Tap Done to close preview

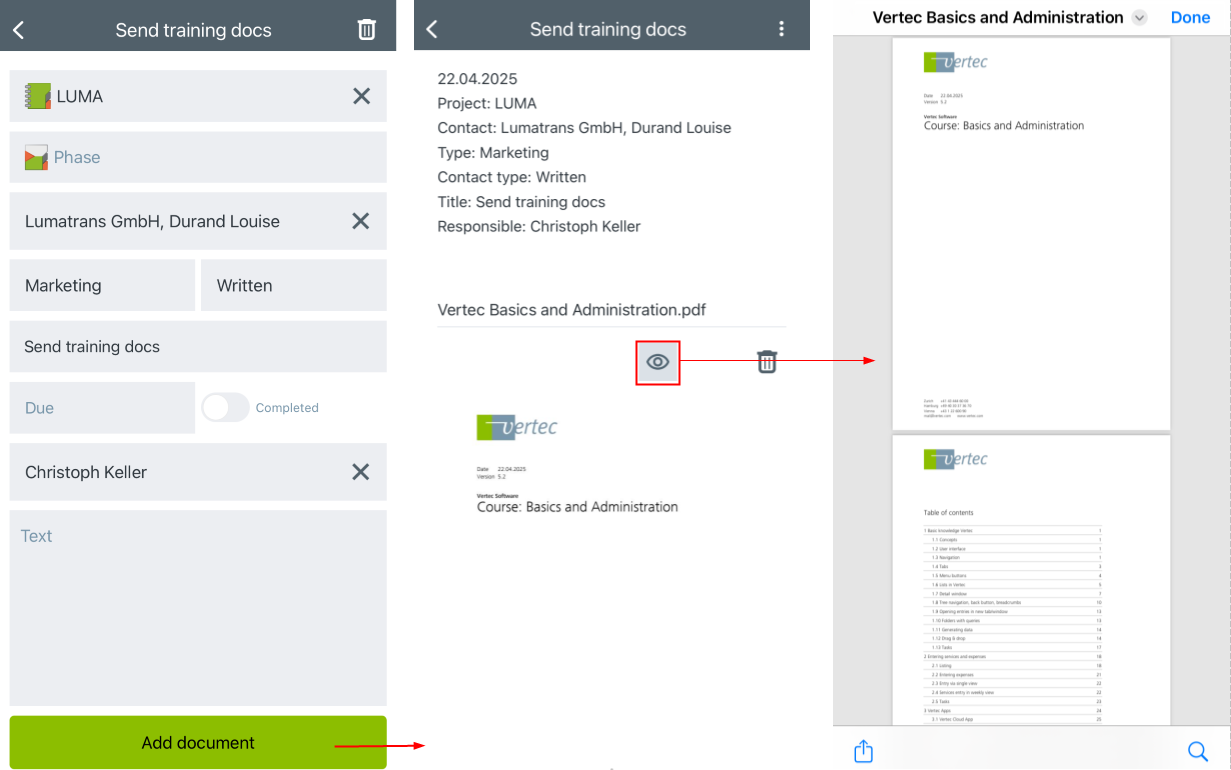1190,18
